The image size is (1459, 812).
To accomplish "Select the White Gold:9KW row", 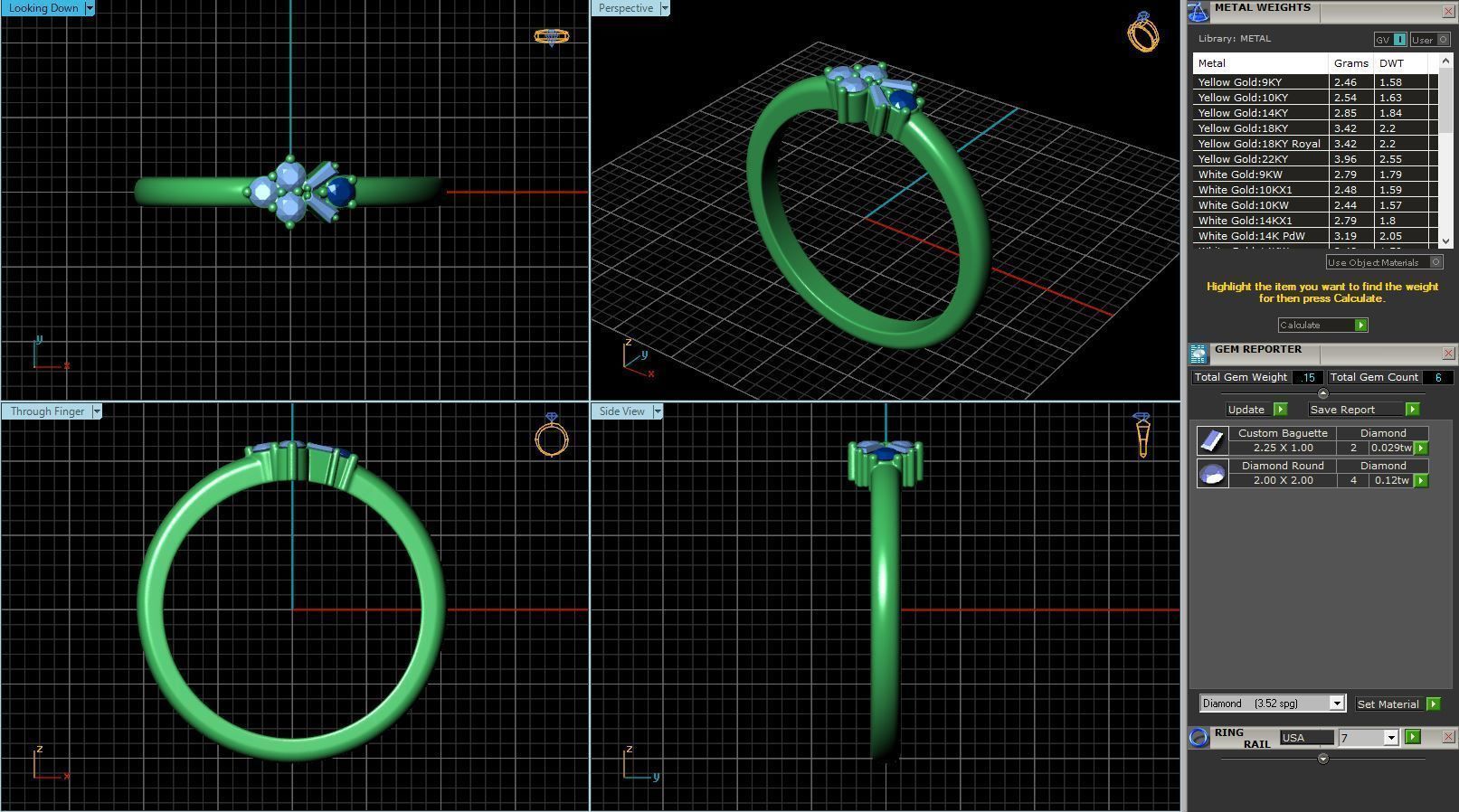I will tap(1314, 175).
